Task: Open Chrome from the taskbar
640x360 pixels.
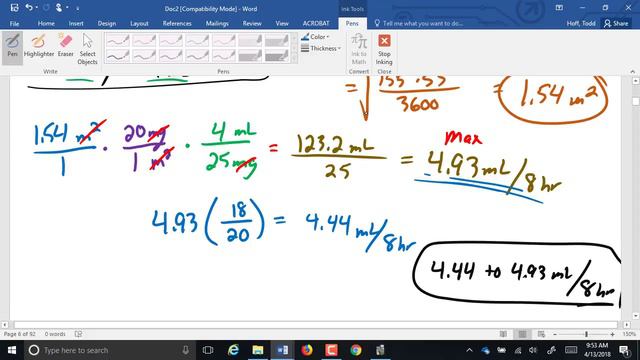Action: (356, 350)
